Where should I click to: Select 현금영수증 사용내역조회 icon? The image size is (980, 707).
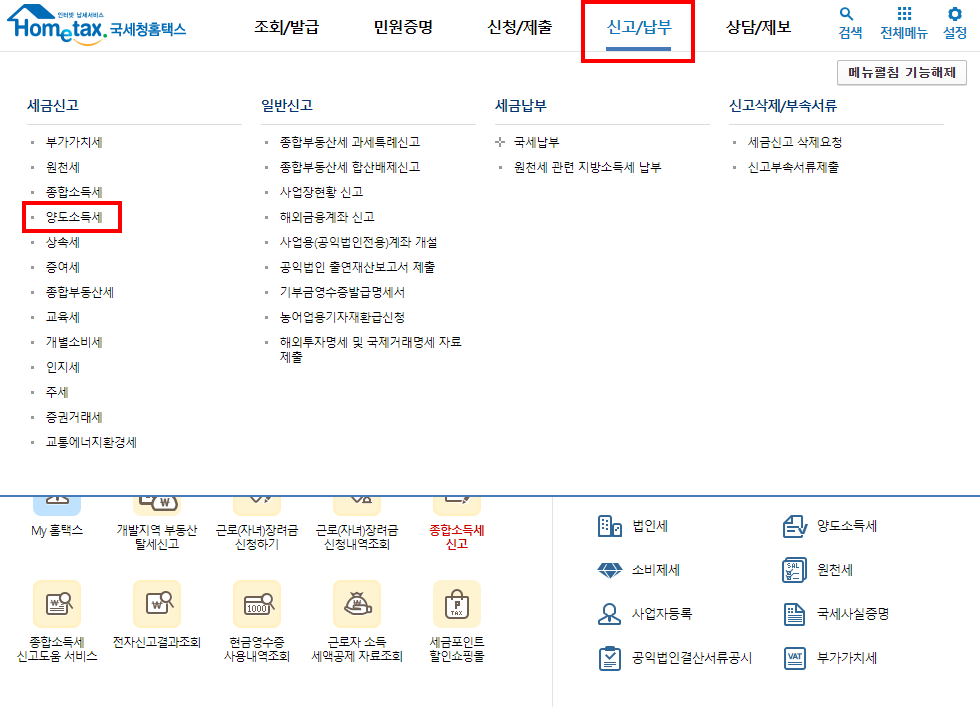[x=256, y=605]
